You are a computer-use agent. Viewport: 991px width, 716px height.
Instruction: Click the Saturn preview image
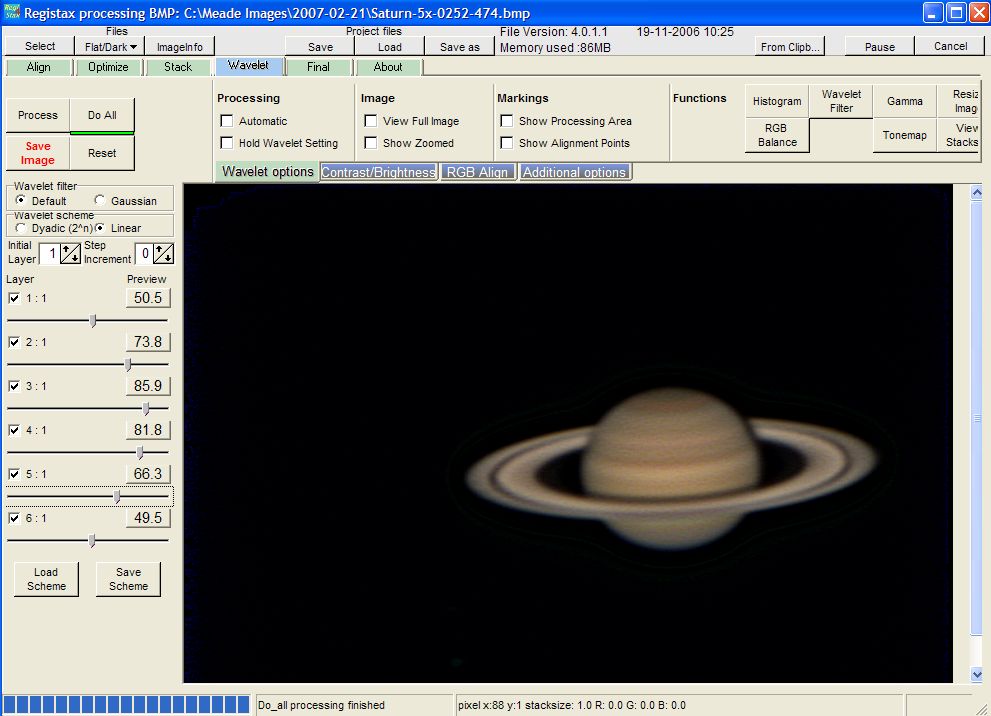pyautogui.click(x=568, y=434)
